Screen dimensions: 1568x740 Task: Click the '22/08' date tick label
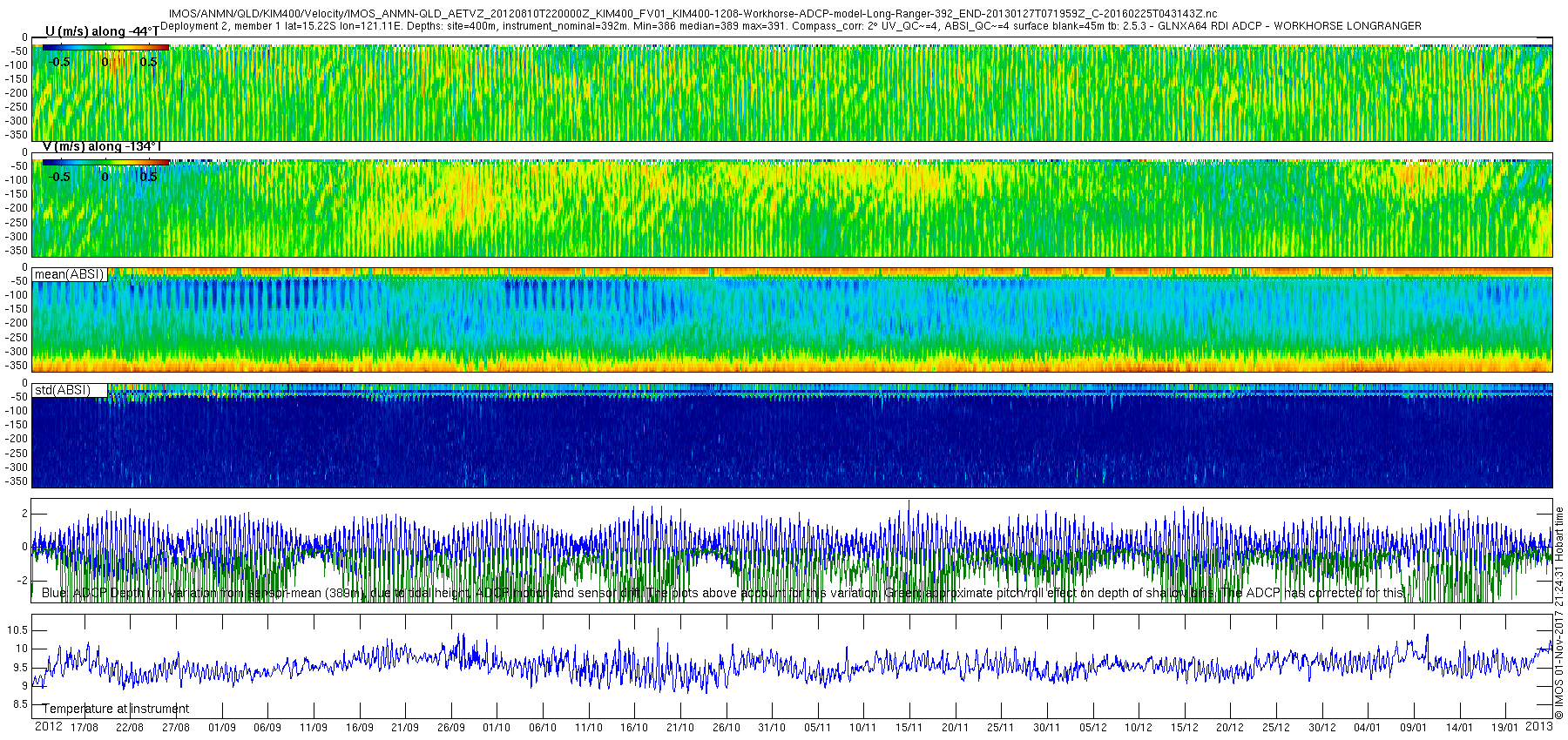[x=130, y=728]
